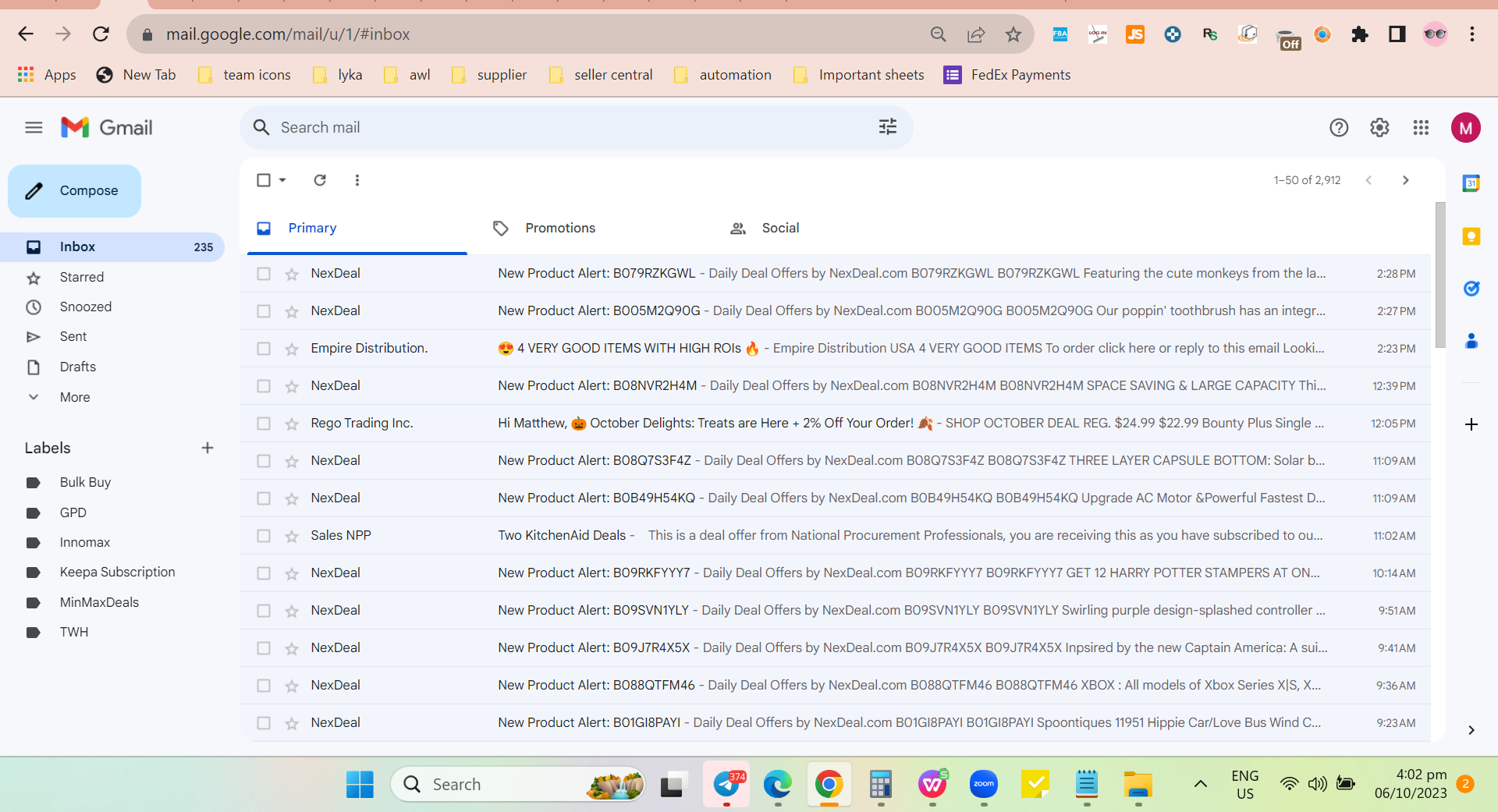
Task: Click the Gmail logo
Action: (107, 127)
